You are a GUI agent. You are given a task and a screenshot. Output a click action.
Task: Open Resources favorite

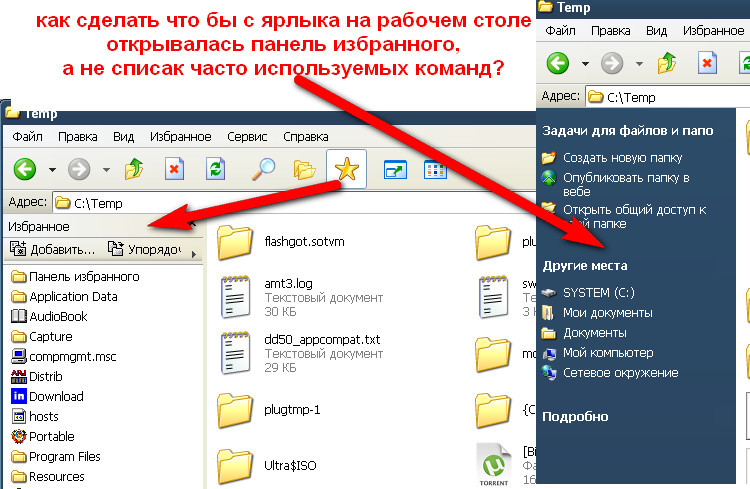click(x=47, y=477)
